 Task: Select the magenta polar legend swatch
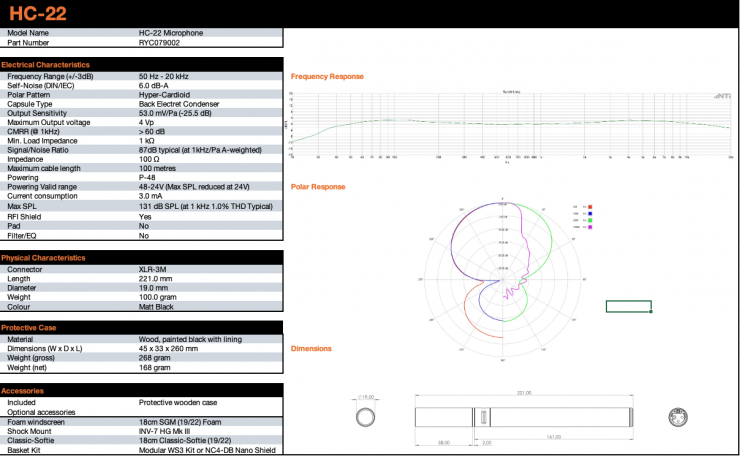click(591, 227)
